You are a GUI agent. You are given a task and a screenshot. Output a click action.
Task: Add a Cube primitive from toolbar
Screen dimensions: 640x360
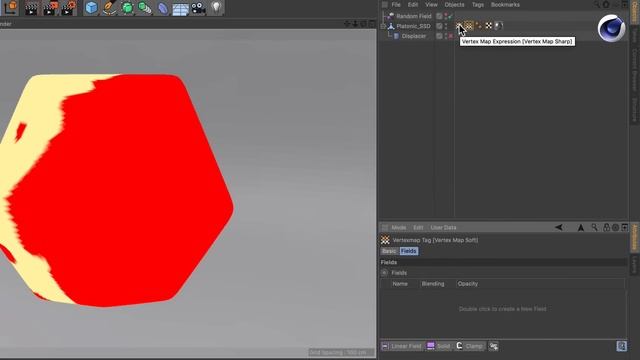tap(91, 7)
